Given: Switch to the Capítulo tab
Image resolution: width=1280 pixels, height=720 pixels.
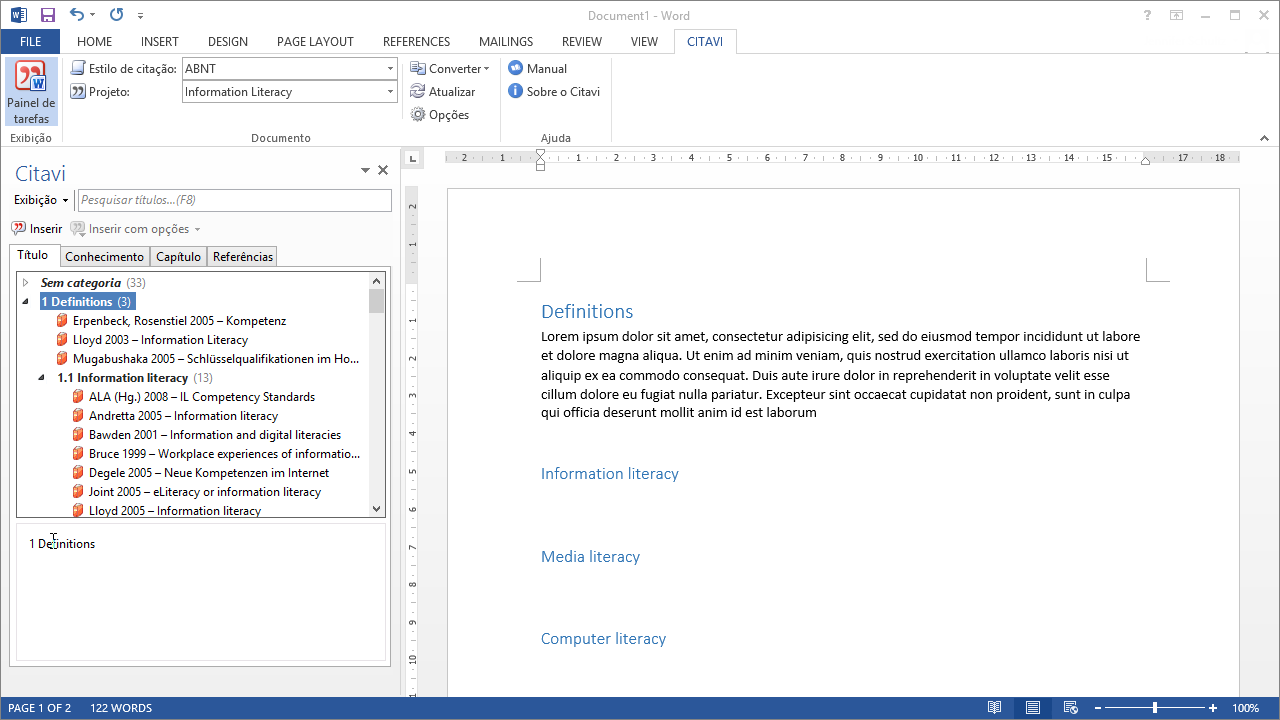Looking at the screenshot, I should (x=178, y=257).
